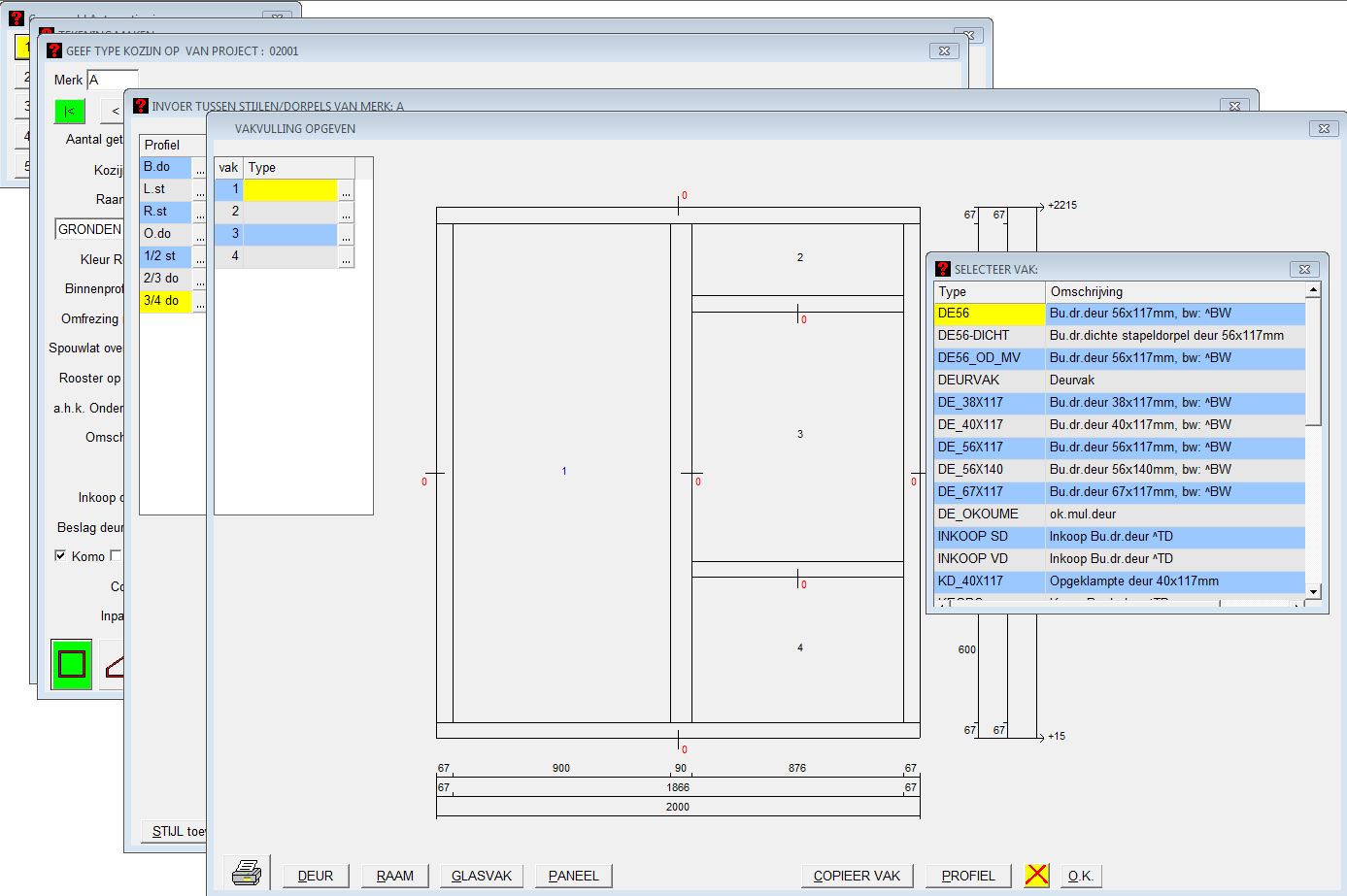Open browse button for vak 3 type

346,235
